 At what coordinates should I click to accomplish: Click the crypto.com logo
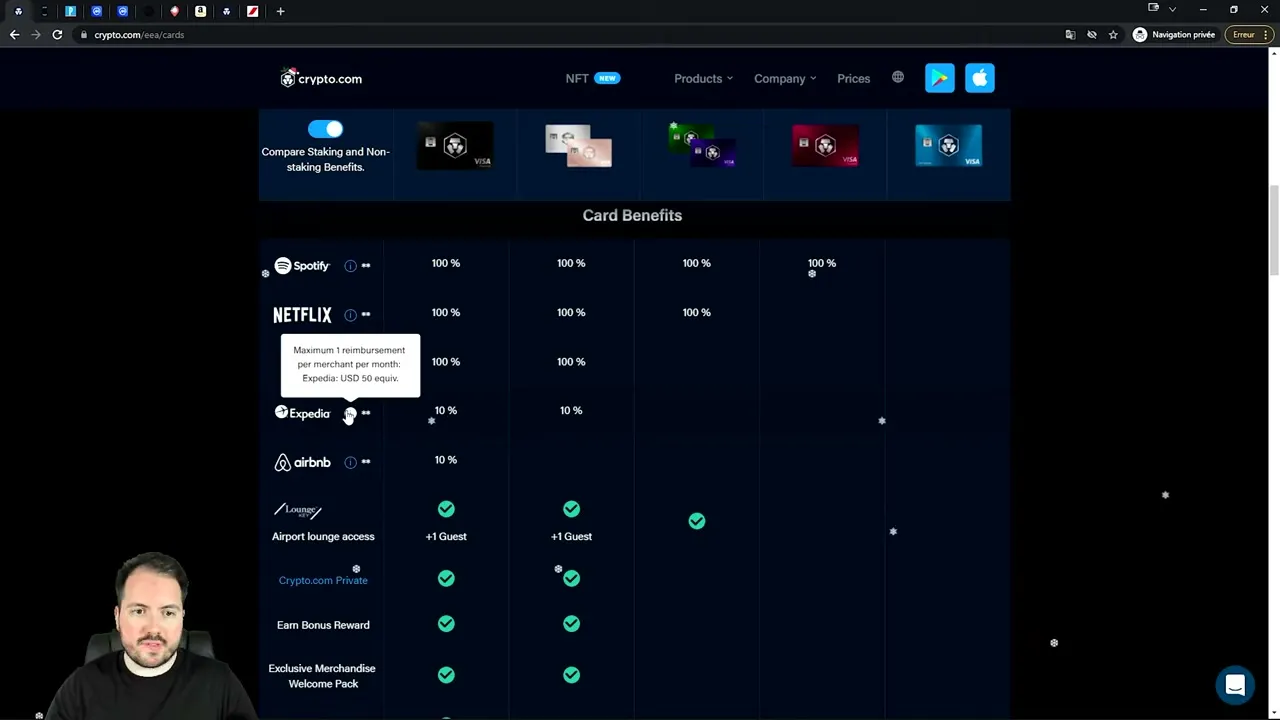pyautogui.click(x=321, y=79)
